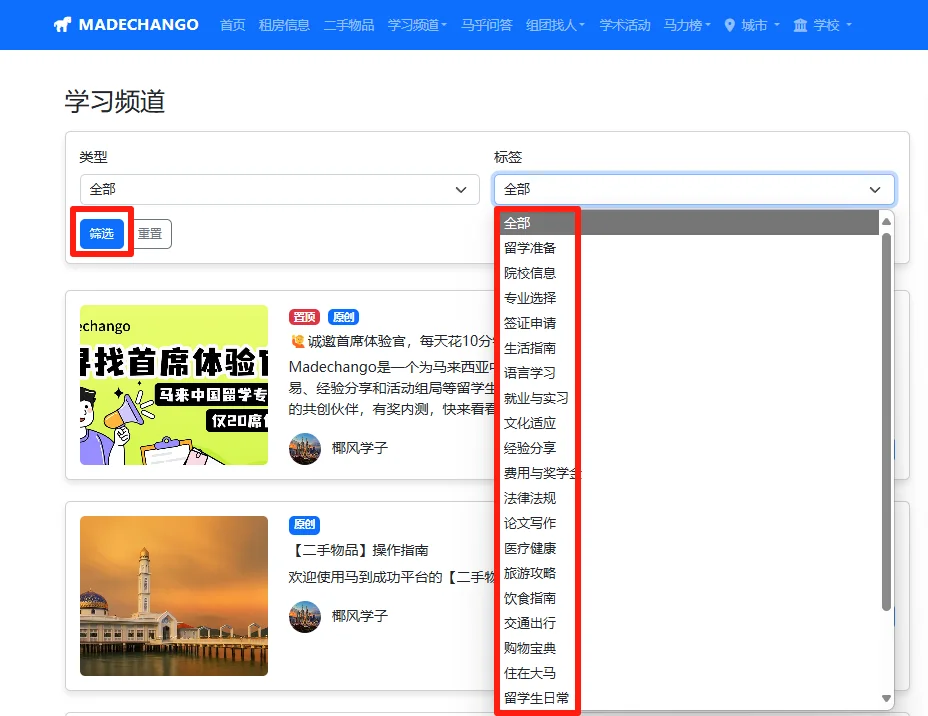Screen dimensions: 928x716
Task: Expand the 马力榜 navigation dropdown
Action: [x=687, y=25]
